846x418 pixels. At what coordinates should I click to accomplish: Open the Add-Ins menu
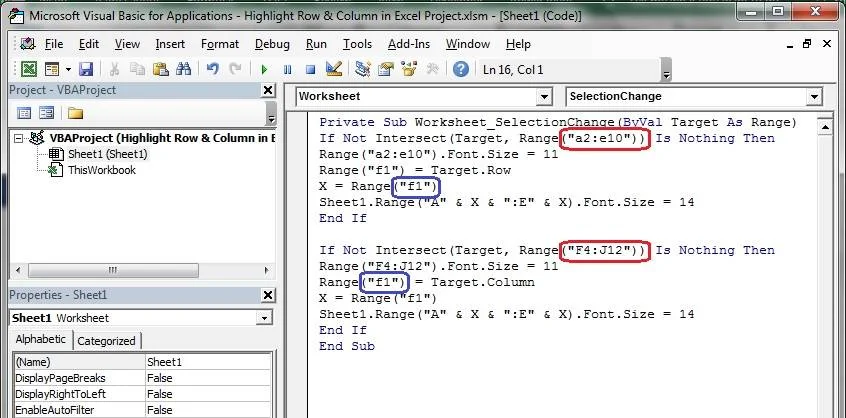point(409,44)
